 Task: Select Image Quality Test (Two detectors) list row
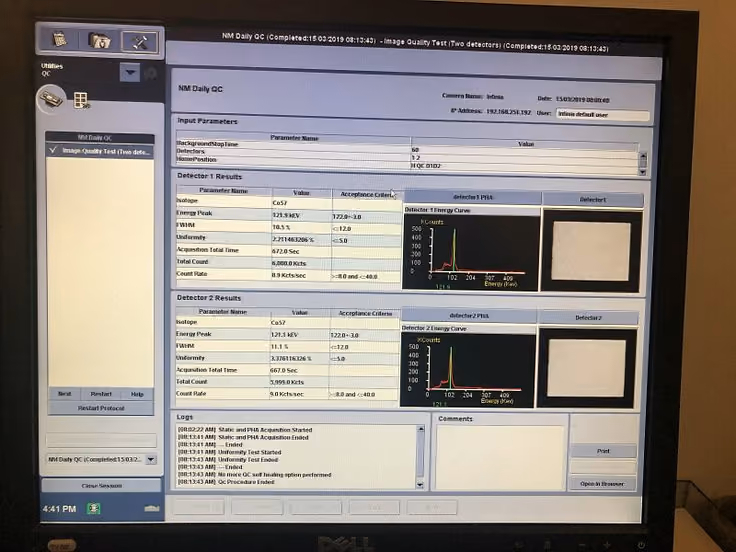click(100, 151)
